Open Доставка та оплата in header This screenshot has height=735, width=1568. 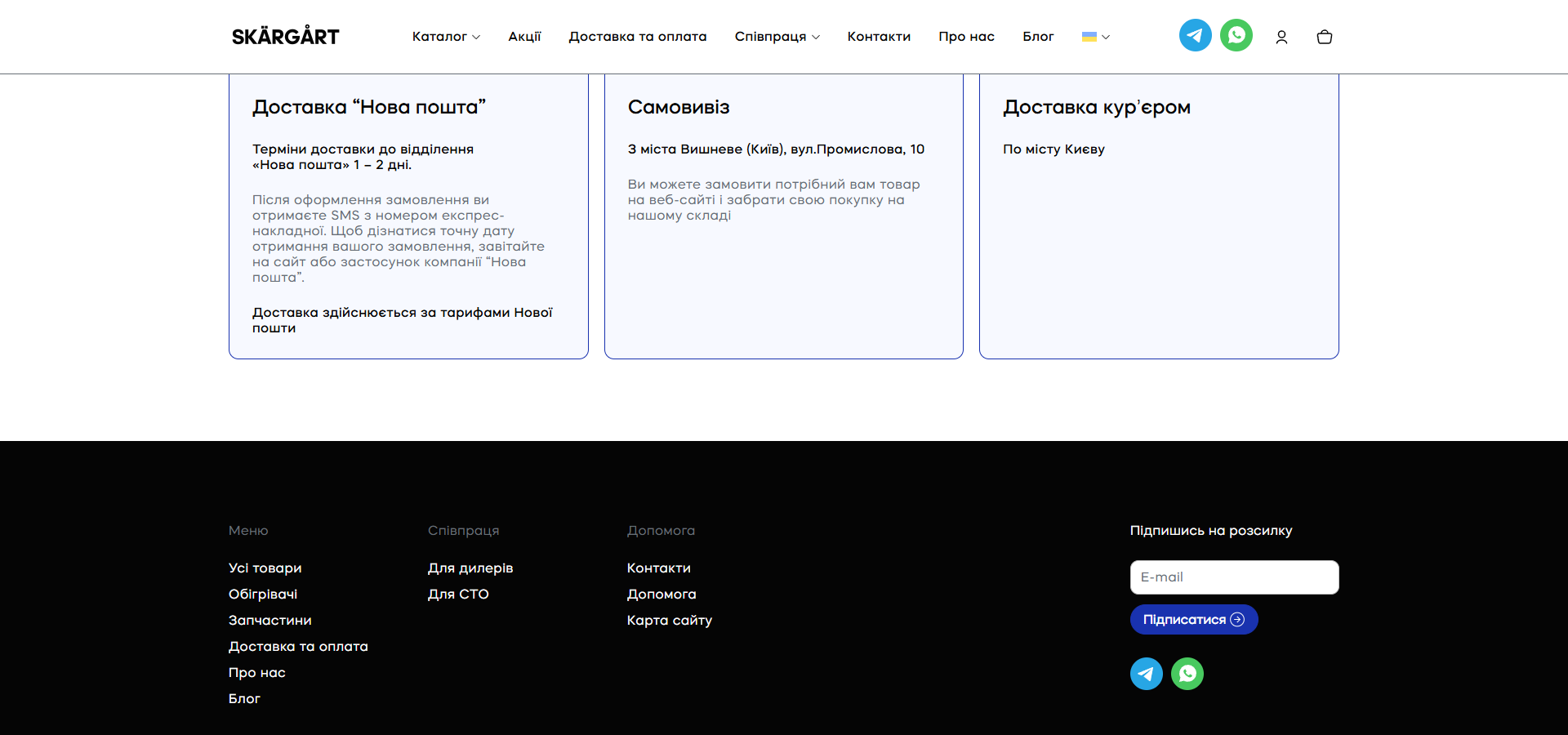(638, 37)
